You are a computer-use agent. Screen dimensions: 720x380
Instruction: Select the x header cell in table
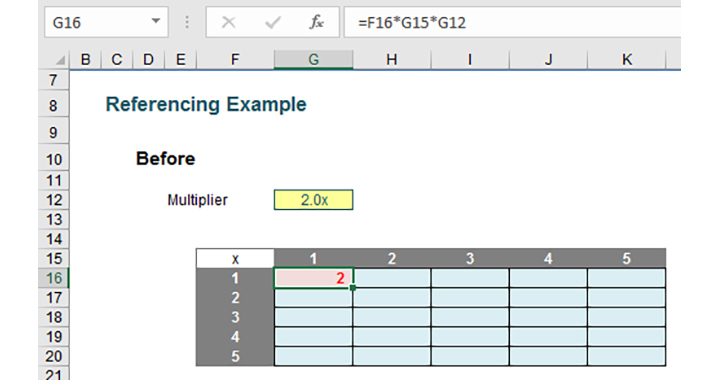[x=235, y=258]
